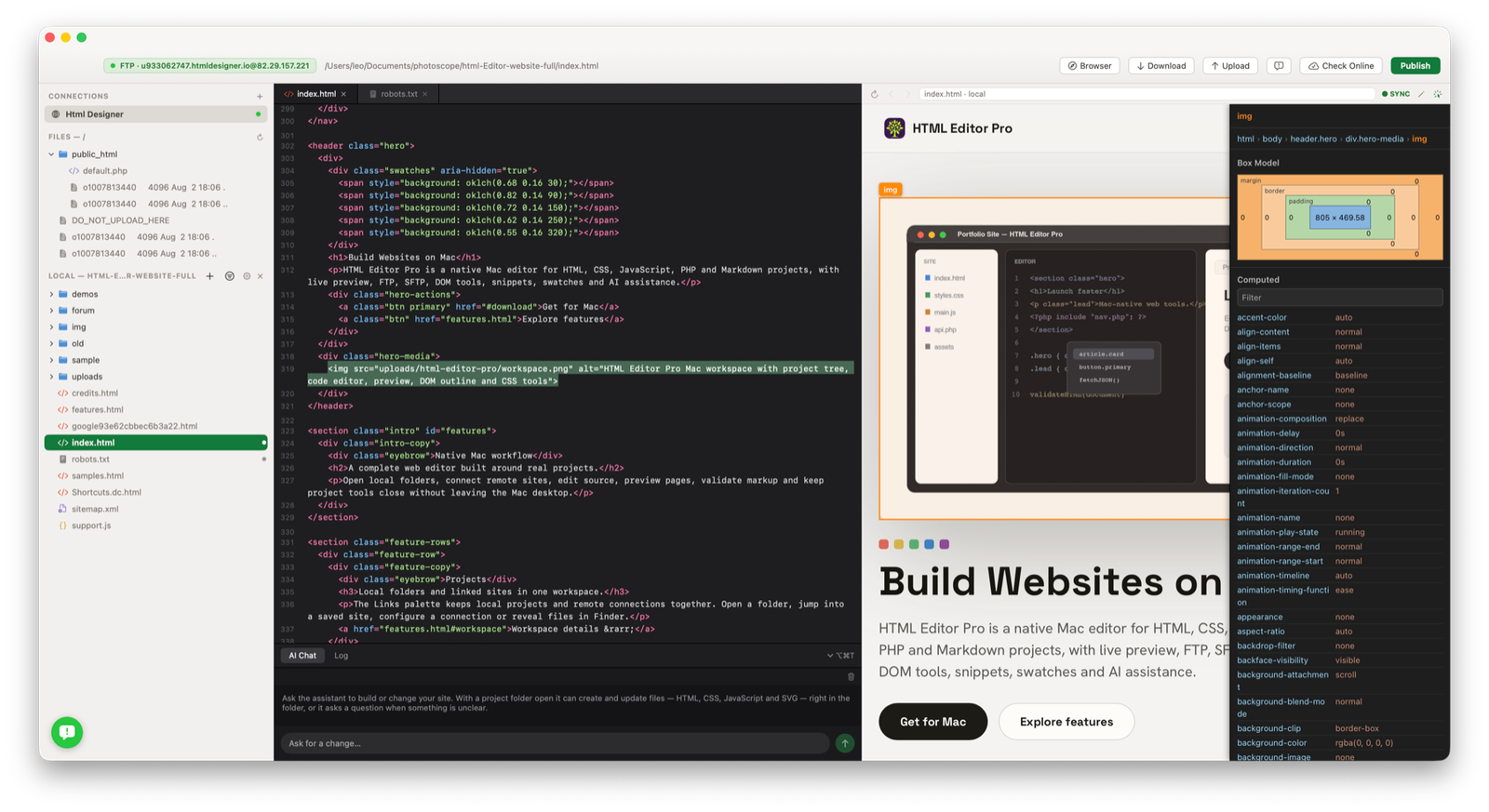Switch to the robots.txt tab
This screenshot has height=812, width=1489.
398,94
